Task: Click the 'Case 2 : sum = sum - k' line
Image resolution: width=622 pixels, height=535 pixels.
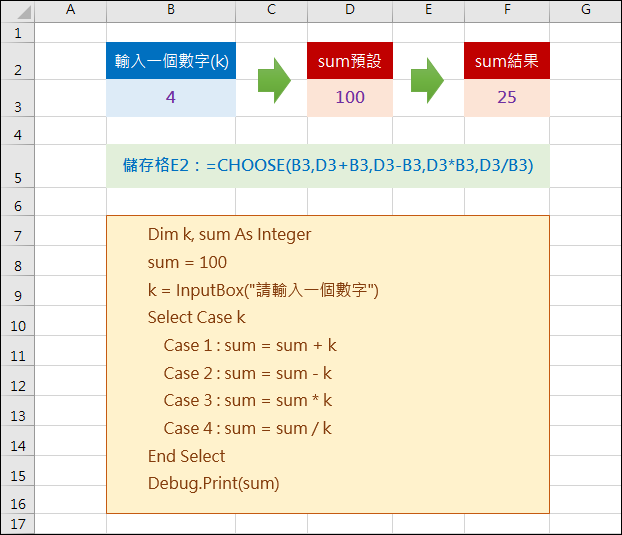Action: pos(248,373)
